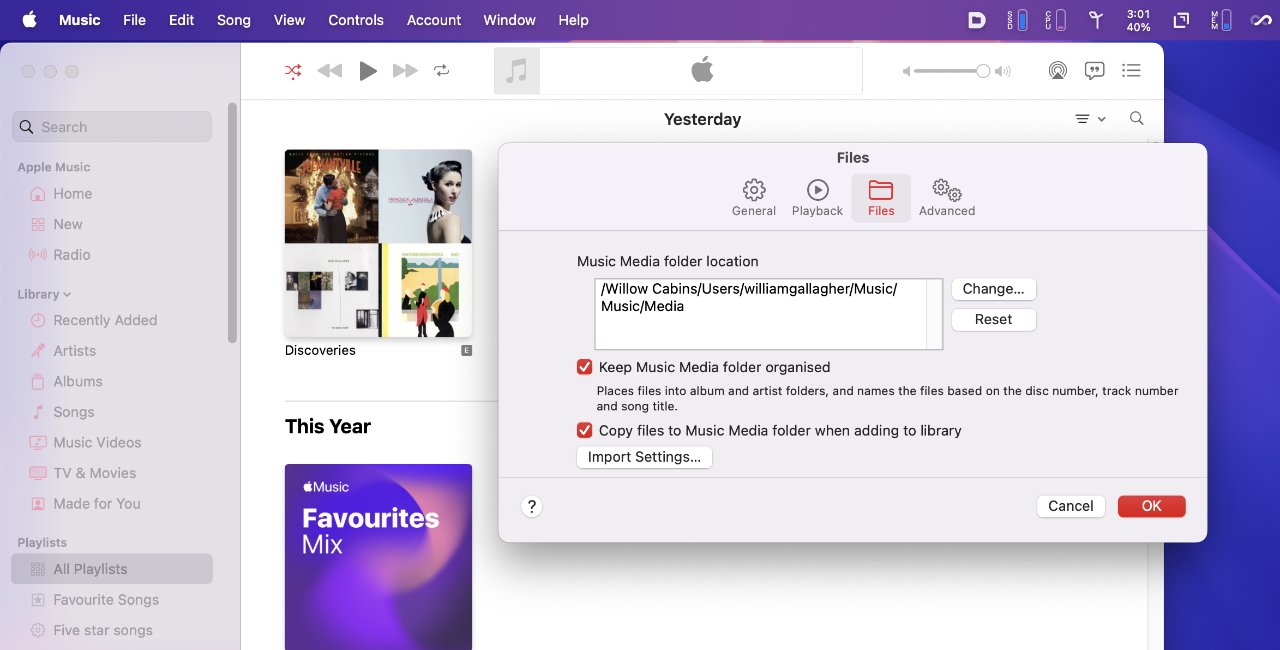1280x650 pixels.
Task: Show lyrics panel
Action: coord(1095,71)
